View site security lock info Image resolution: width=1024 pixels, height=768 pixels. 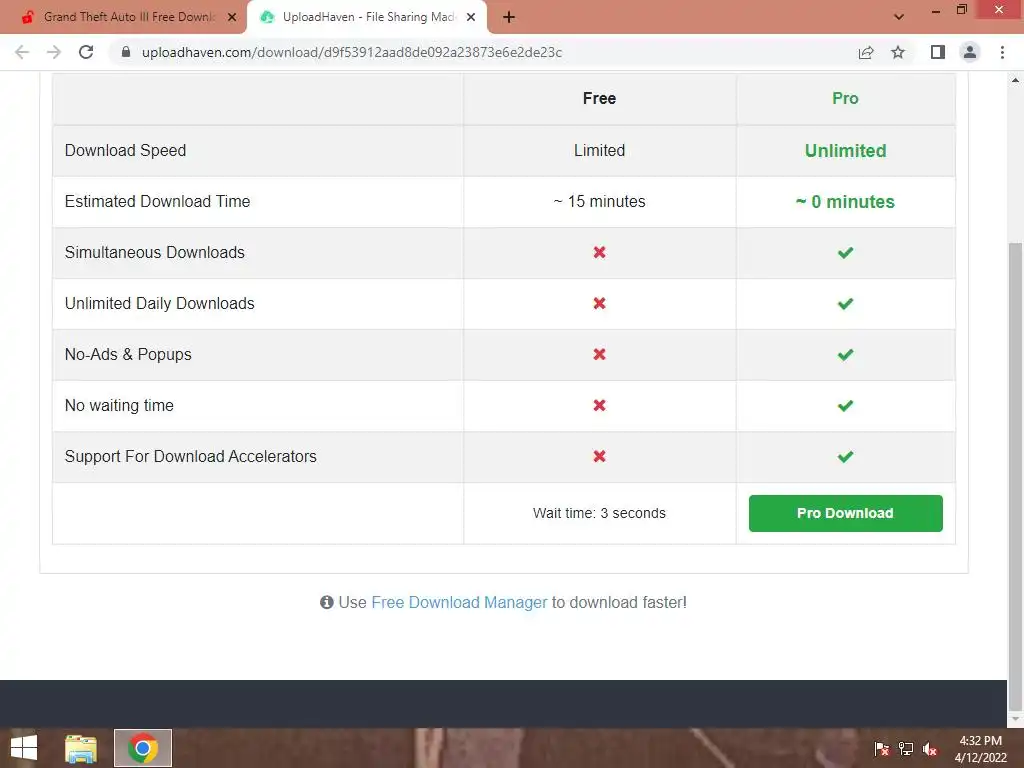pyautogui.click(x=126, y=52)
